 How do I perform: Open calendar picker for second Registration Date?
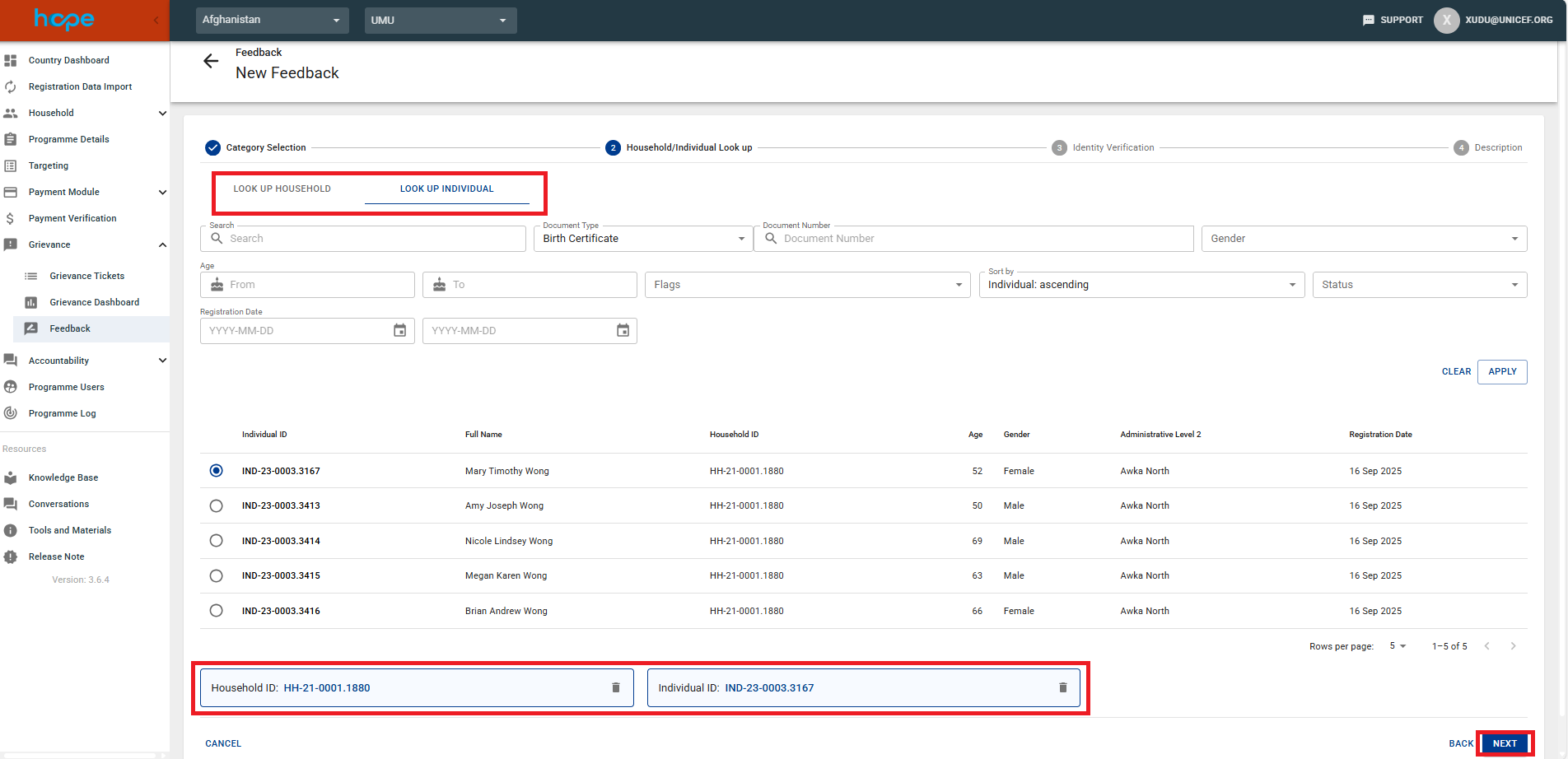pos(623,330)
